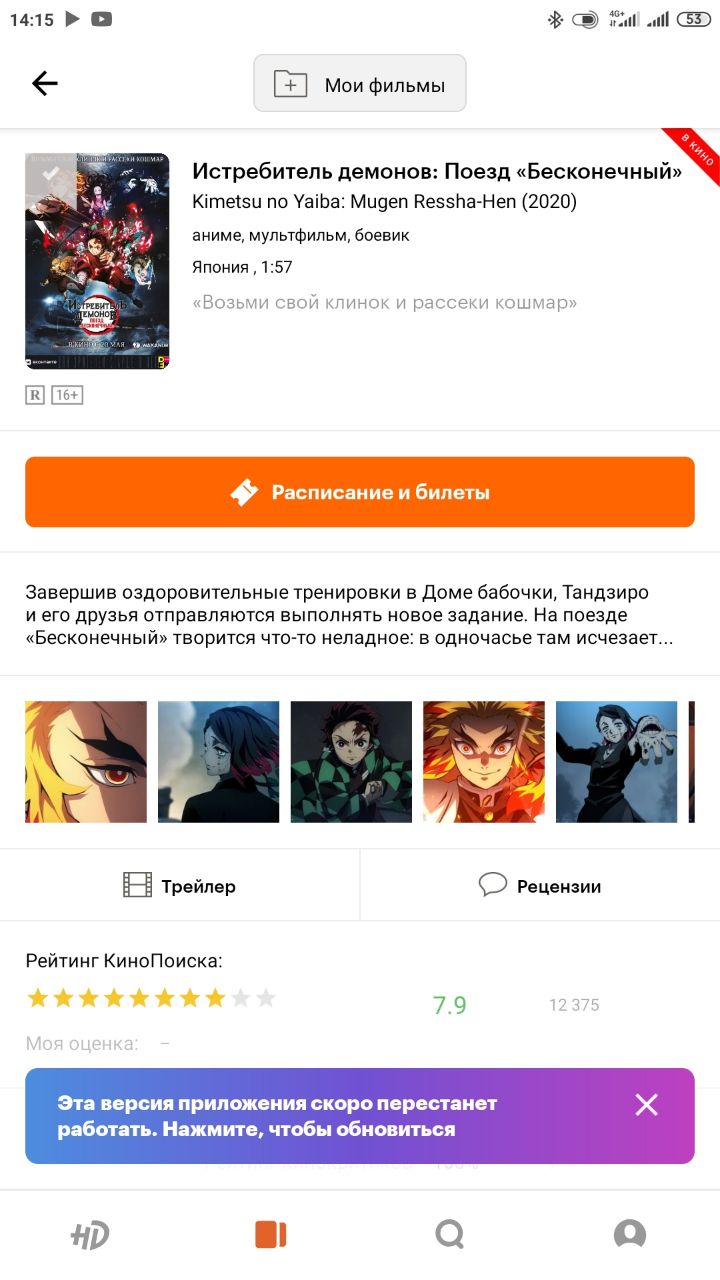Viewport: 720px width, 1280px height.
Task: View the Tanjiro checkered-haori still
Action: coord(351,762)
